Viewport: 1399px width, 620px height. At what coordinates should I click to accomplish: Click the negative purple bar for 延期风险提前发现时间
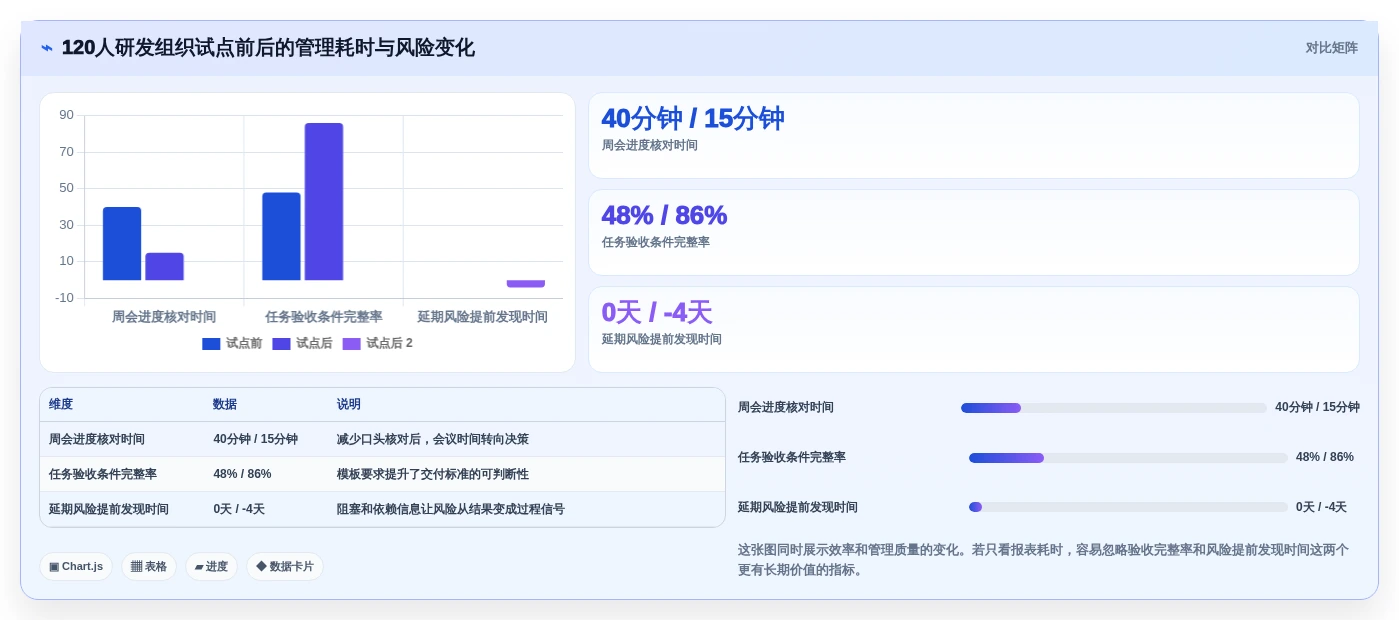click(x=525, y=284)
